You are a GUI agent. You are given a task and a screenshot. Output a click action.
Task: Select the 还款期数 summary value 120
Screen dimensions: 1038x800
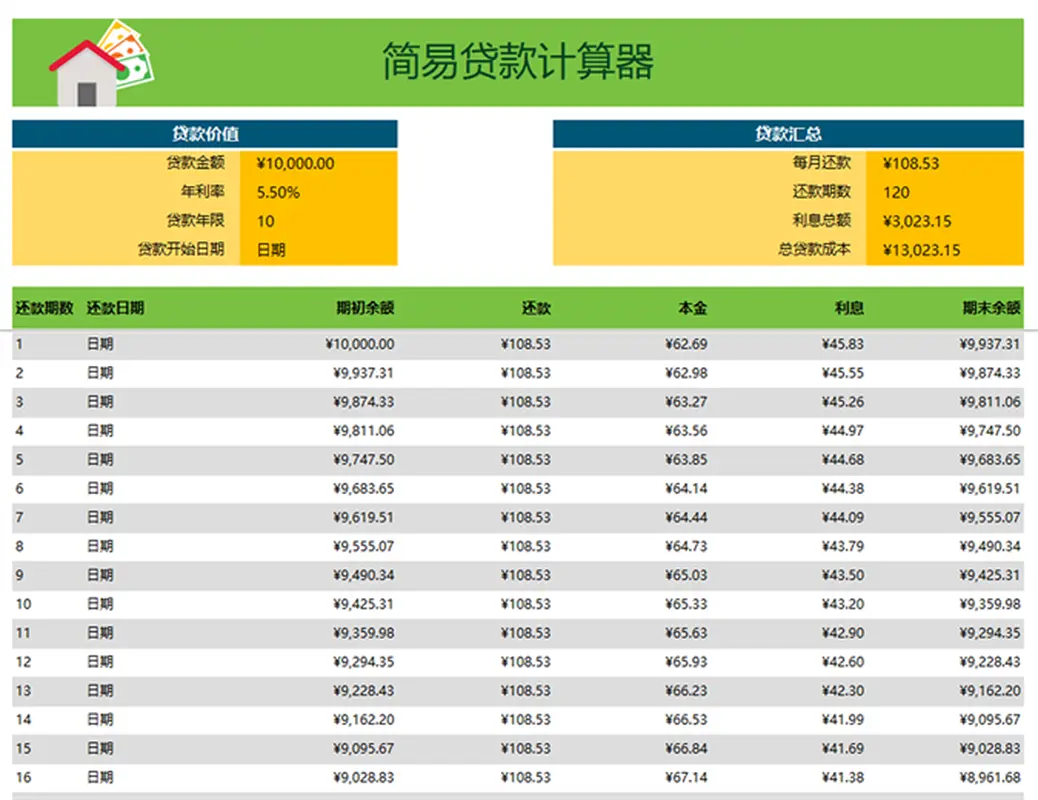point(896,193)
